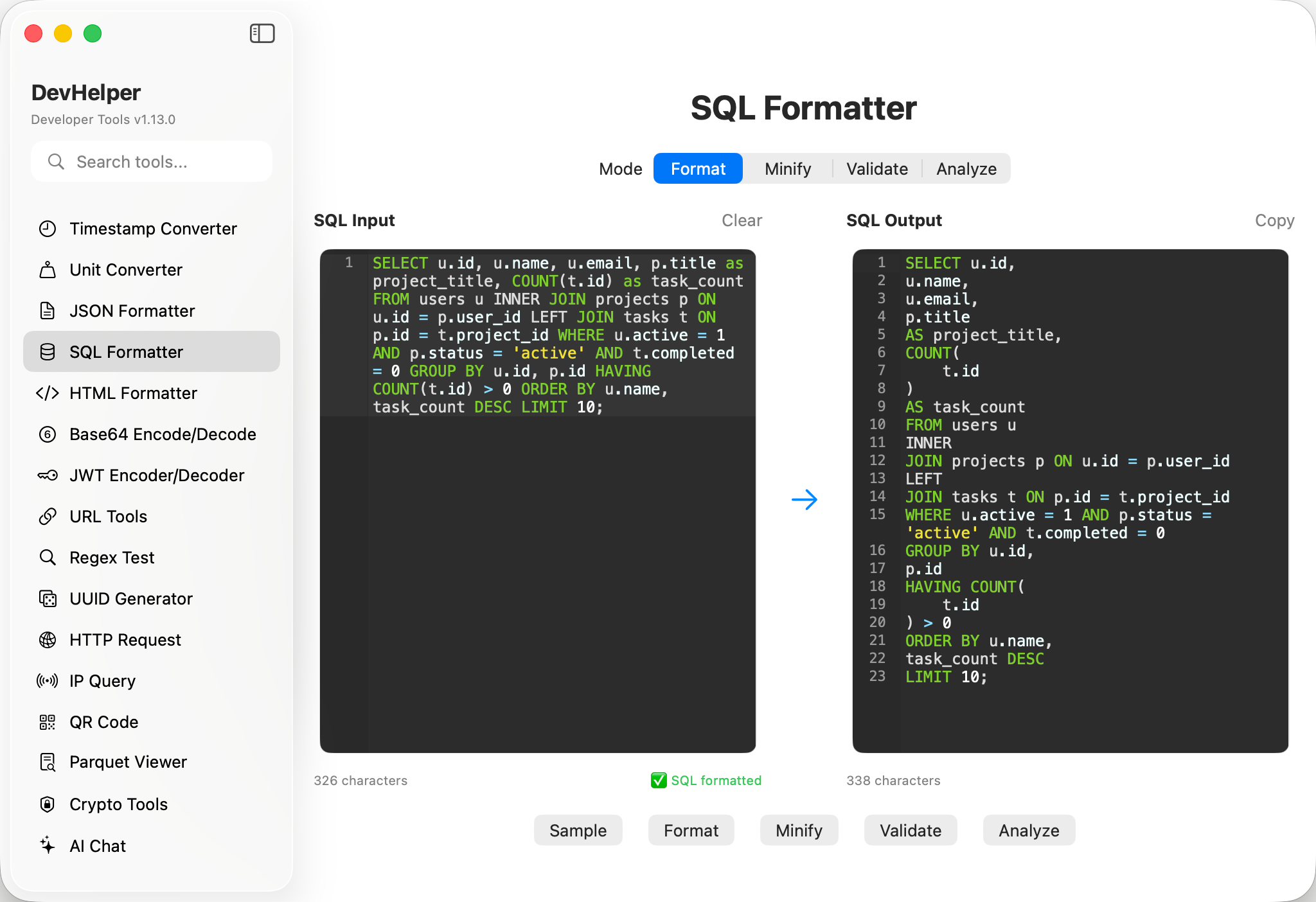This screenshot has height=902, width=1316.
Task: Click the JWT Encoder/Decoder key icon
Action: (48, 475)
